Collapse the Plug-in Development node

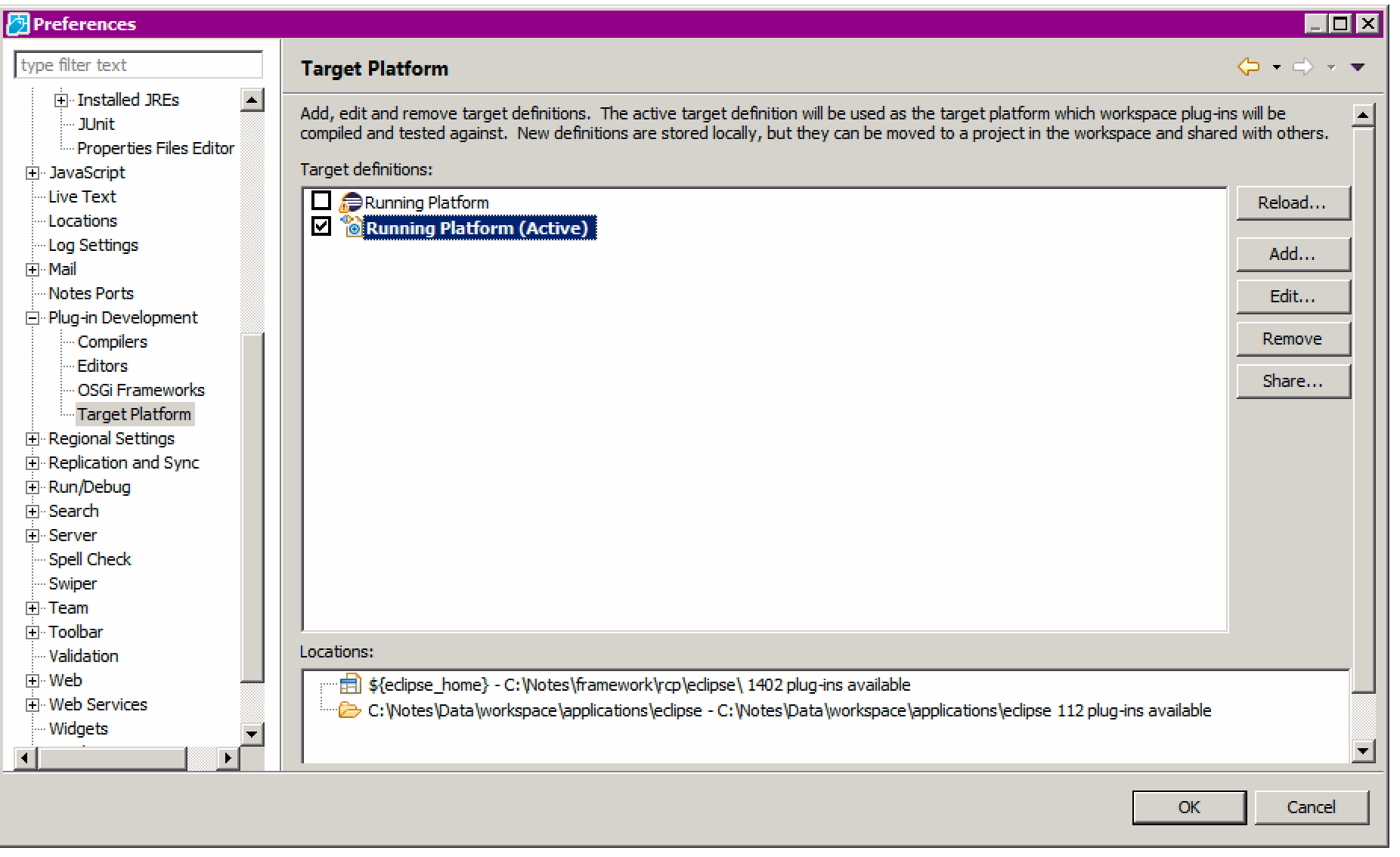click(x=33, y=318)
